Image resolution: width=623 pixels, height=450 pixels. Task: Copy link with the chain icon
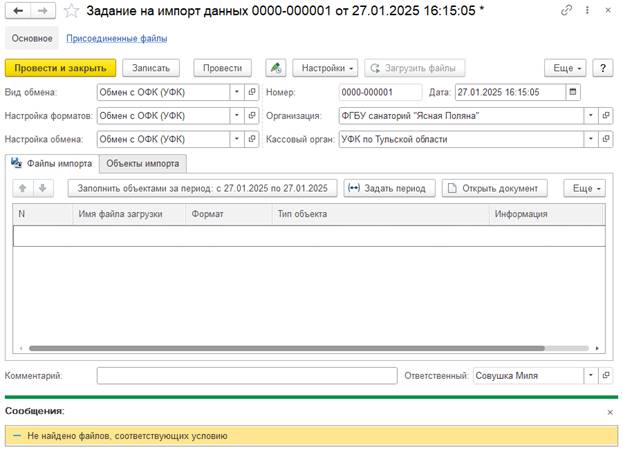click(566, 10)
